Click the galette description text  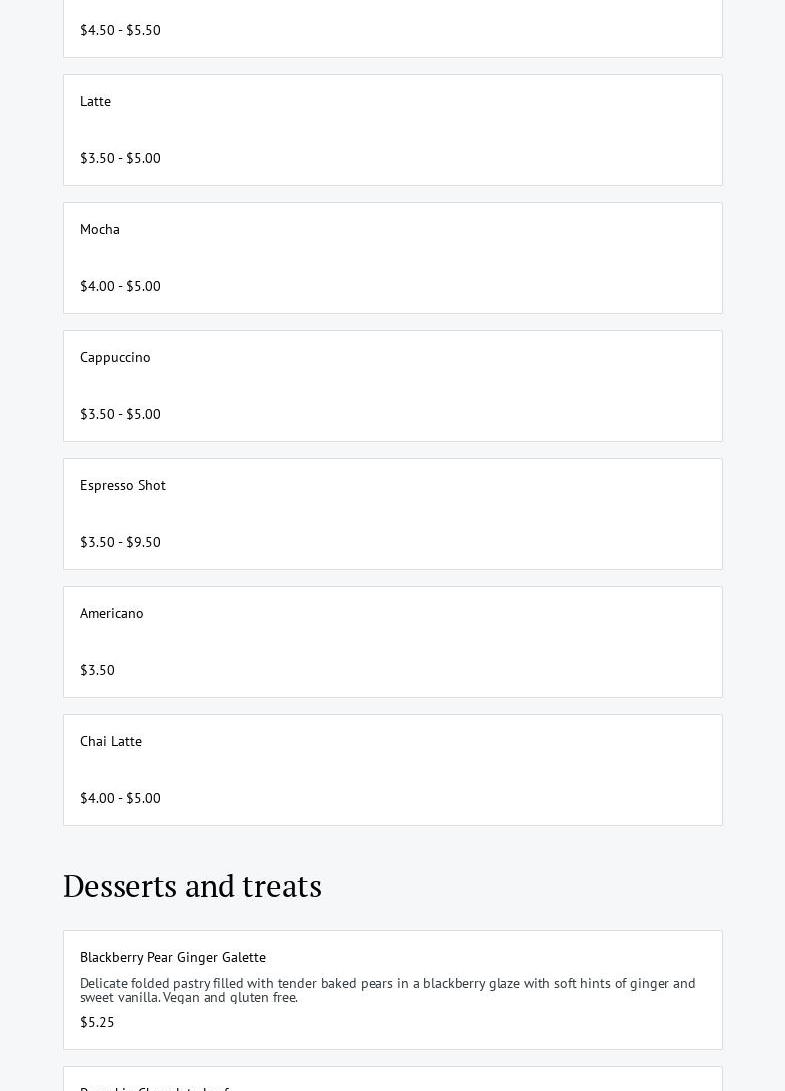pyautogui.click(x=388, y=990)
